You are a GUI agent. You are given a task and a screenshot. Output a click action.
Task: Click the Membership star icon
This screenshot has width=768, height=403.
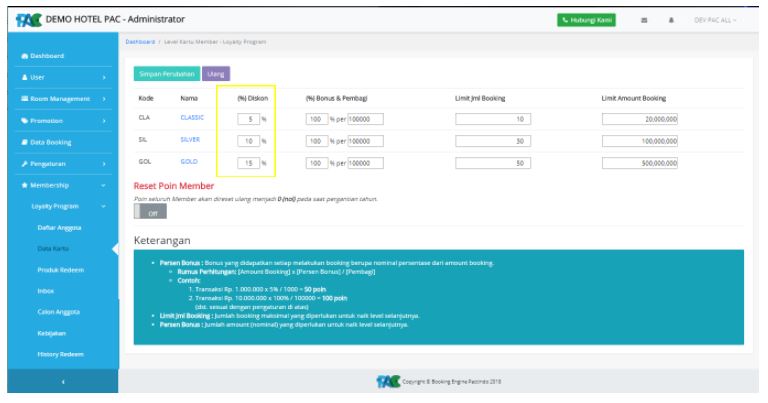(x=24, y=185)
